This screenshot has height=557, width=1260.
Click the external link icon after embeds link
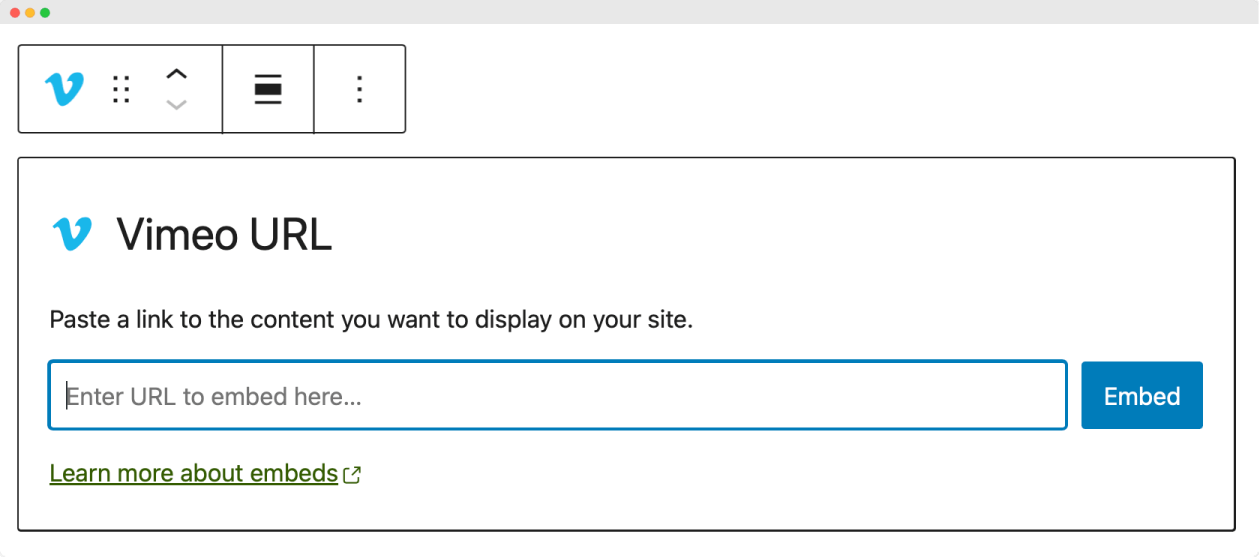tap(352, 475)
